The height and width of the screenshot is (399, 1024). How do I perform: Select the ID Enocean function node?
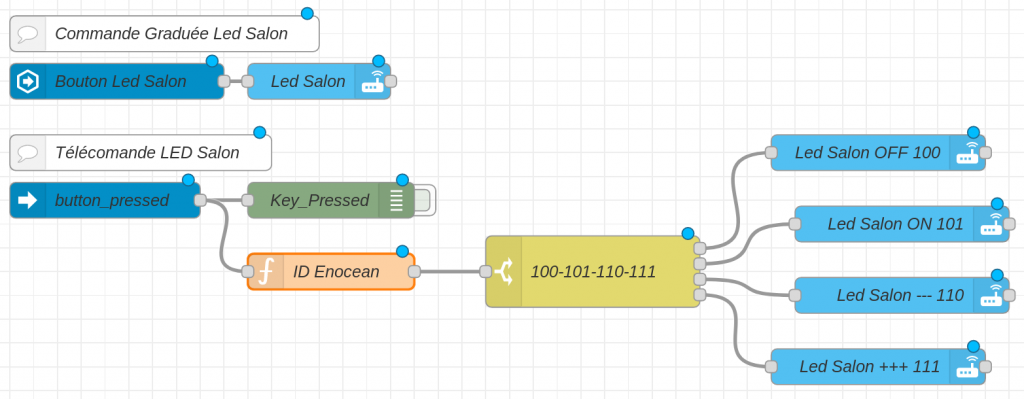tap(330, 272)
